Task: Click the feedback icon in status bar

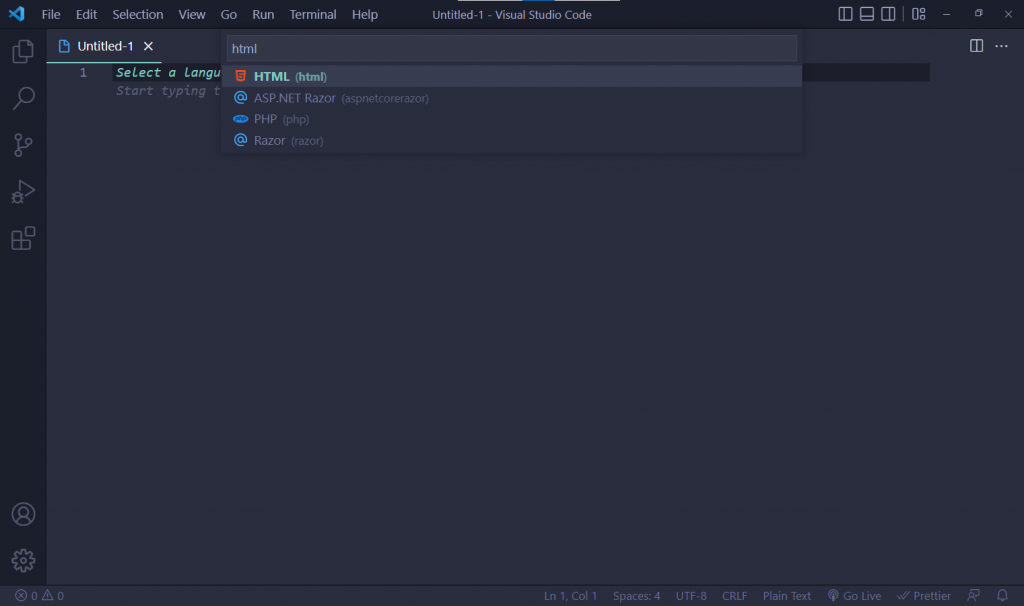Action: (x=973, y=596)
